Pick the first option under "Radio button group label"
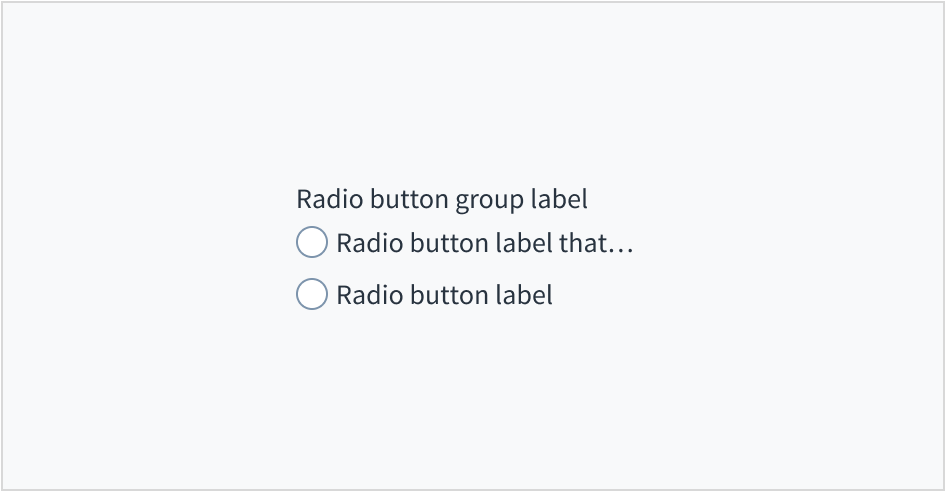The height and width of the screenshot is (491, 945). (x=312, y=243)
